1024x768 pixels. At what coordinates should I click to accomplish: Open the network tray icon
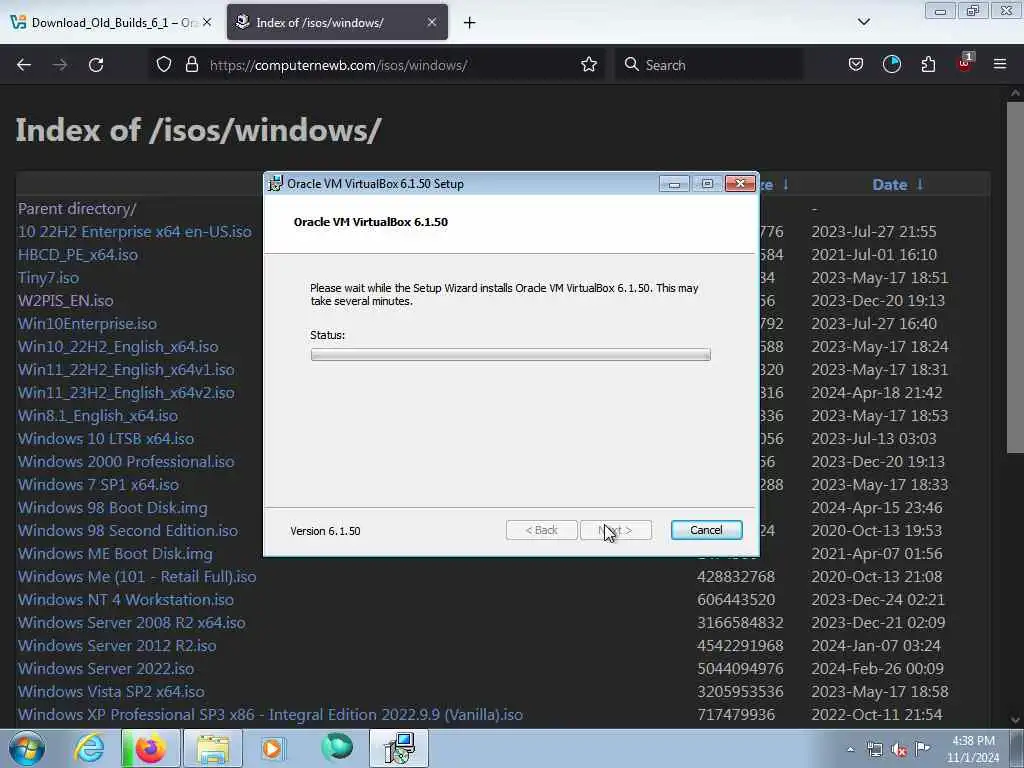click(875, 750)
